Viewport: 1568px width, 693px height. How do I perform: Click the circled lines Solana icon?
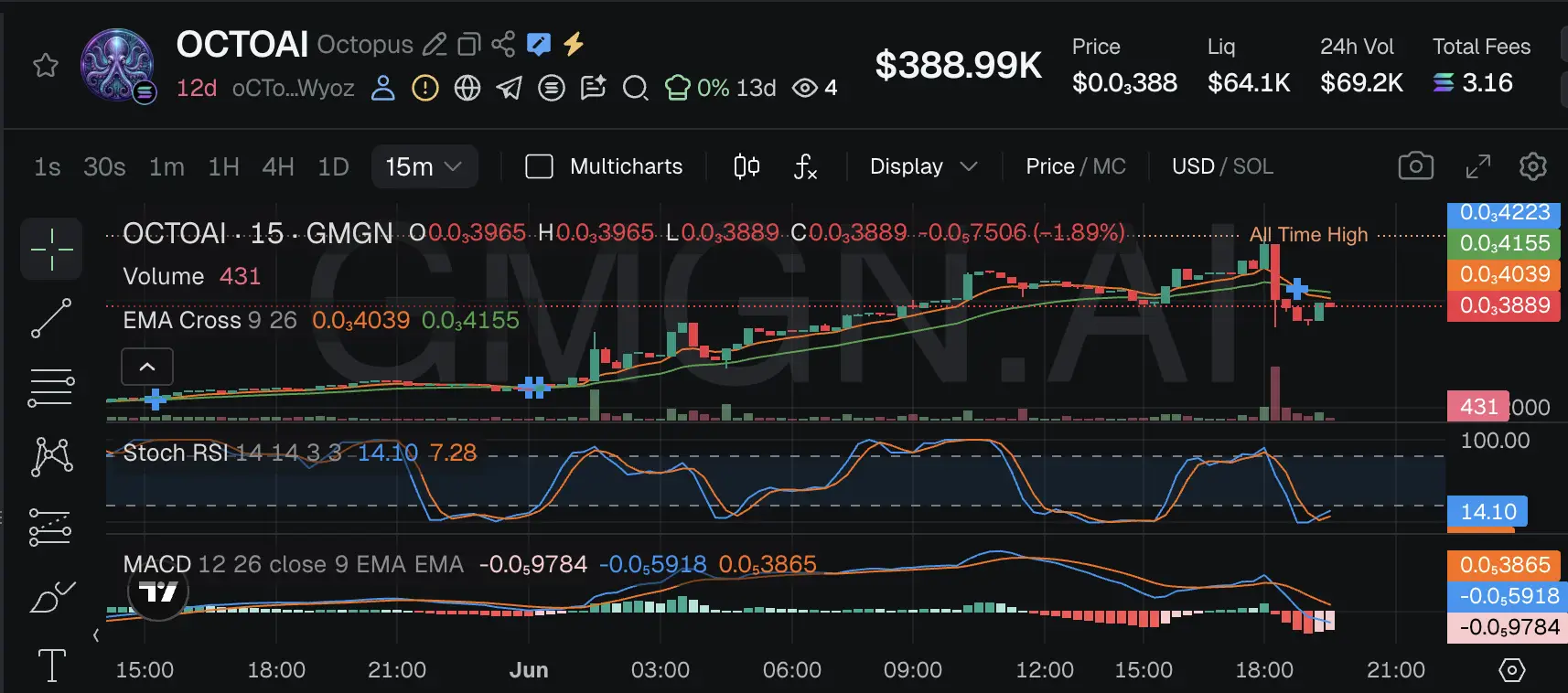pyautogui.click(x=552, y=88)
